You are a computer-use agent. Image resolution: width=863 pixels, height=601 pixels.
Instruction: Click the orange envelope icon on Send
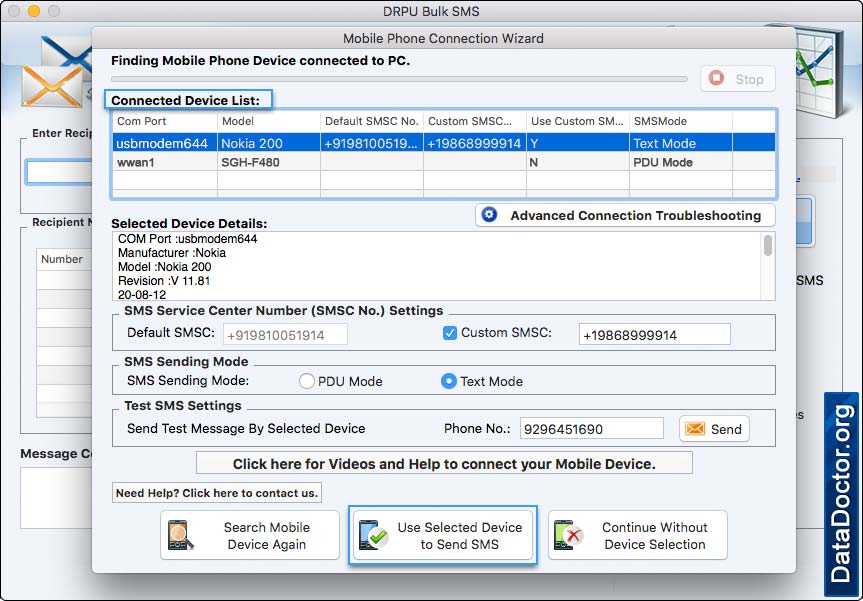coord(695,429)
